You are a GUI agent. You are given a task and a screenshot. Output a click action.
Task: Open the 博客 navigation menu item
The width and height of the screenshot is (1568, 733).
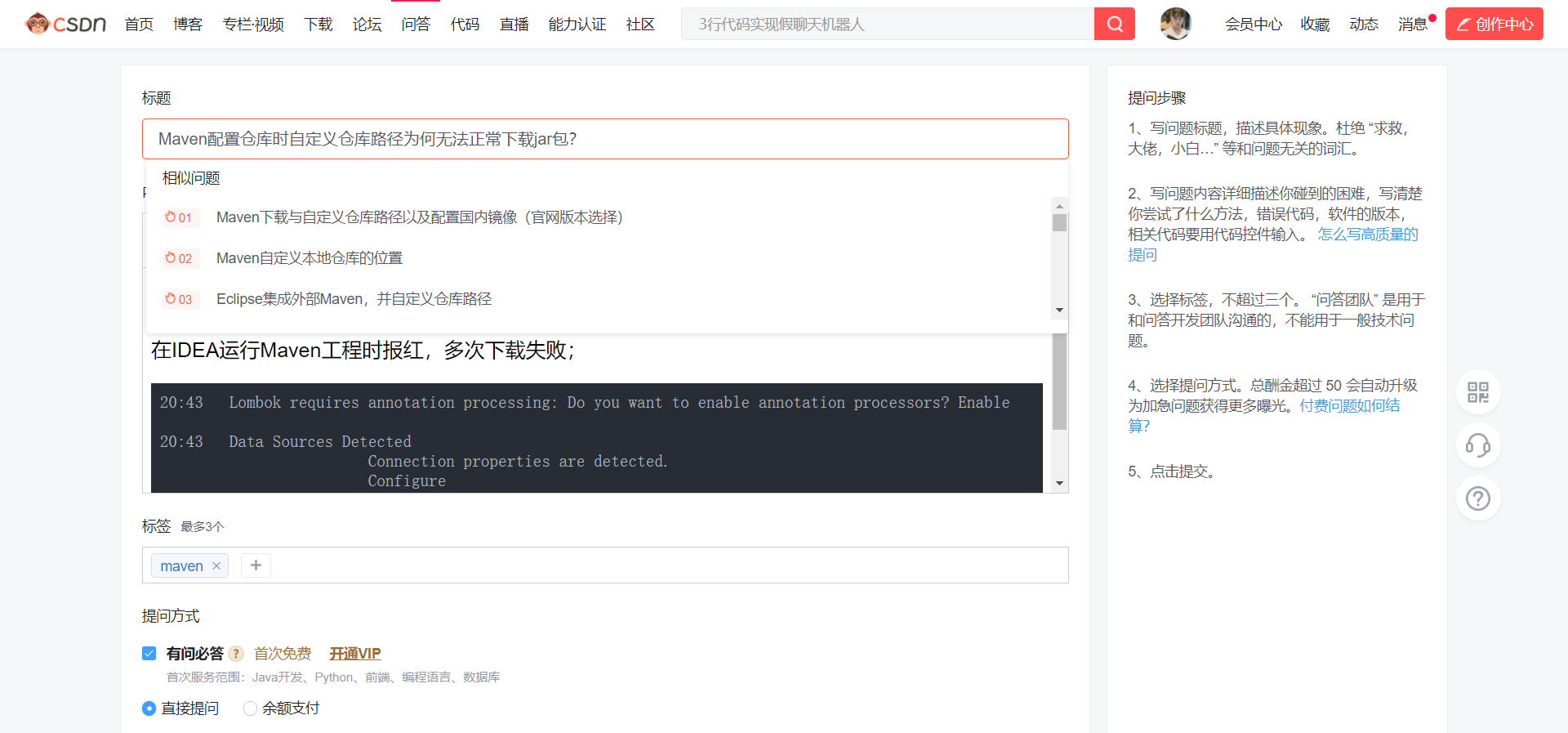pyautogui.click(x=188, y=25)
